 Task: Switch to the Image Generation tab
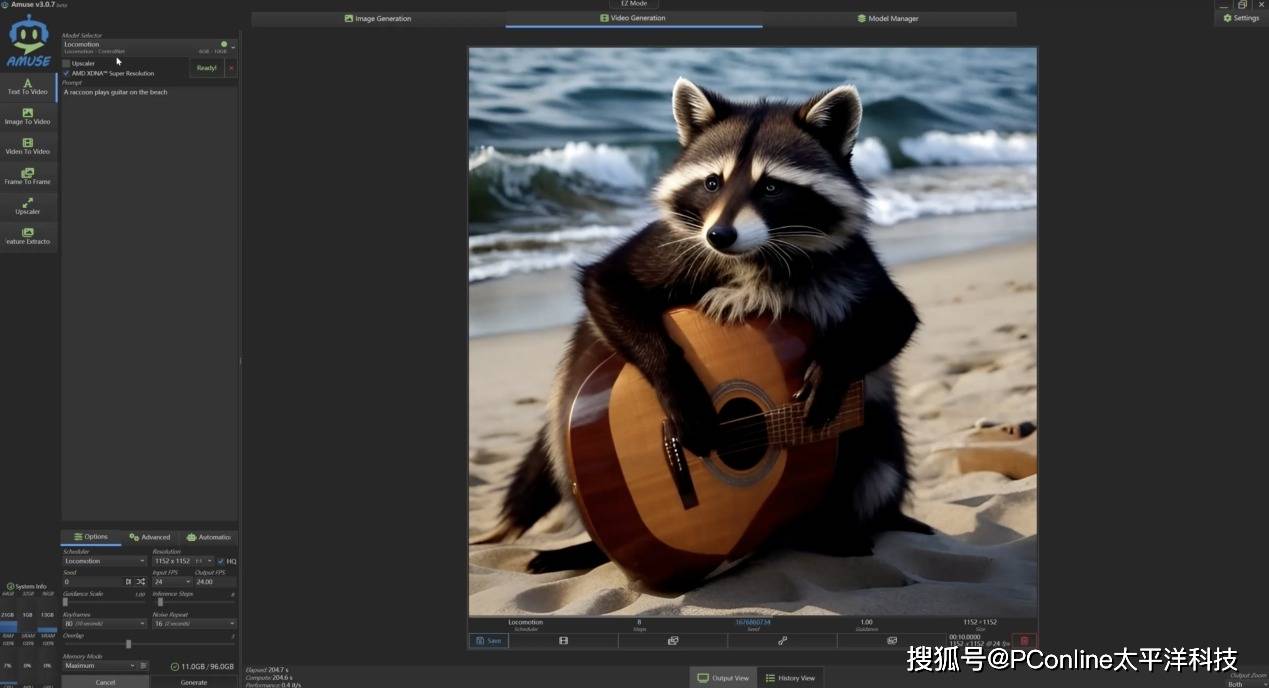pyautogui.click(x=378, y=18)
